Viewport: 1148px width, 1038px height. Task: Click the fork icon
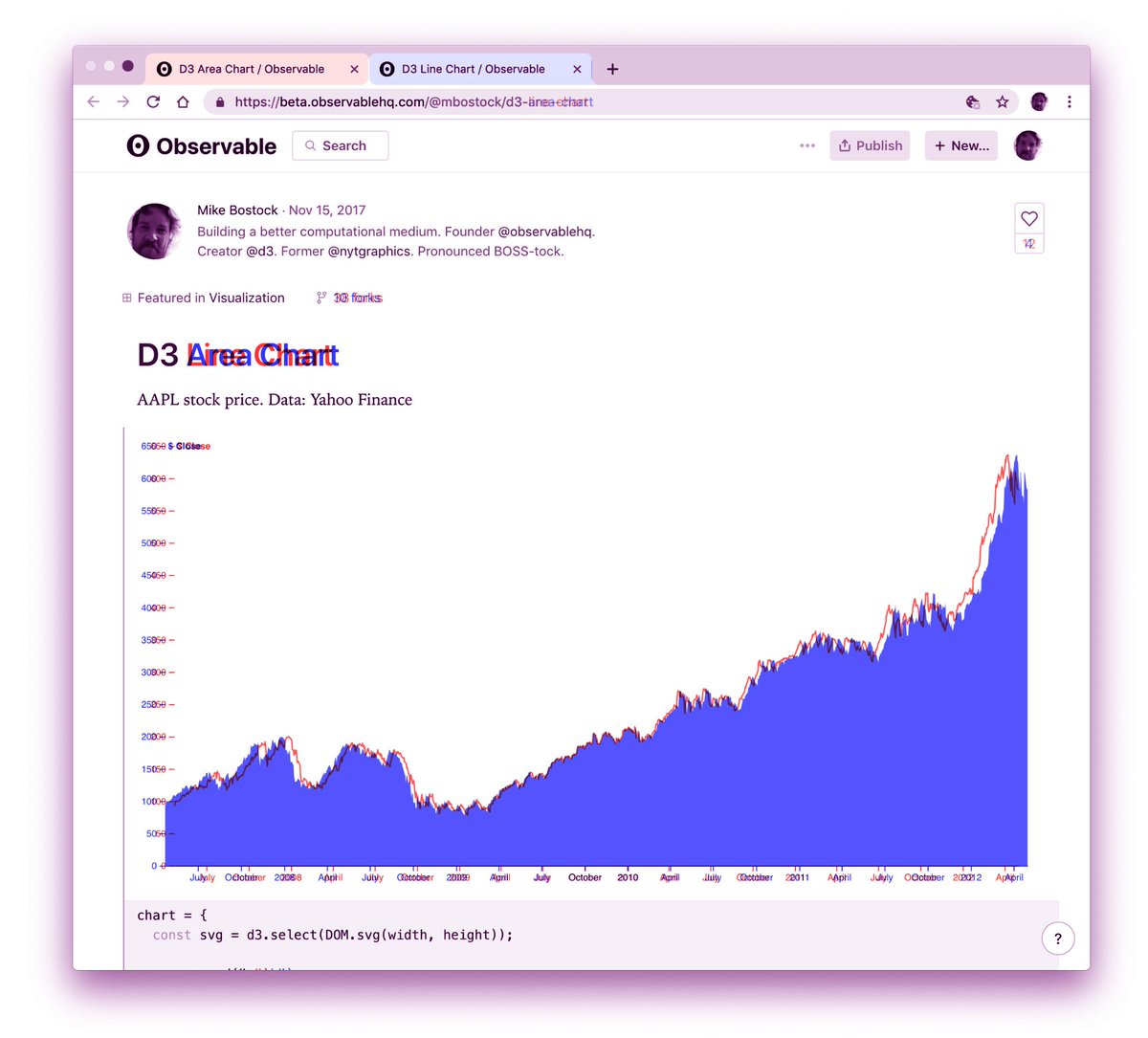[321, 298]
